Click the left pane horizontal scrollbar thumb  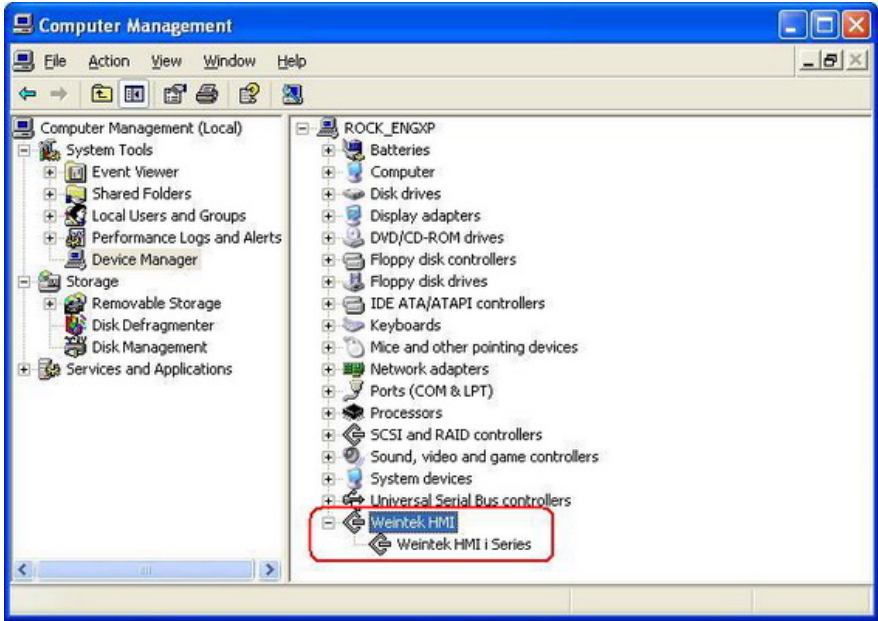(145, 570)
